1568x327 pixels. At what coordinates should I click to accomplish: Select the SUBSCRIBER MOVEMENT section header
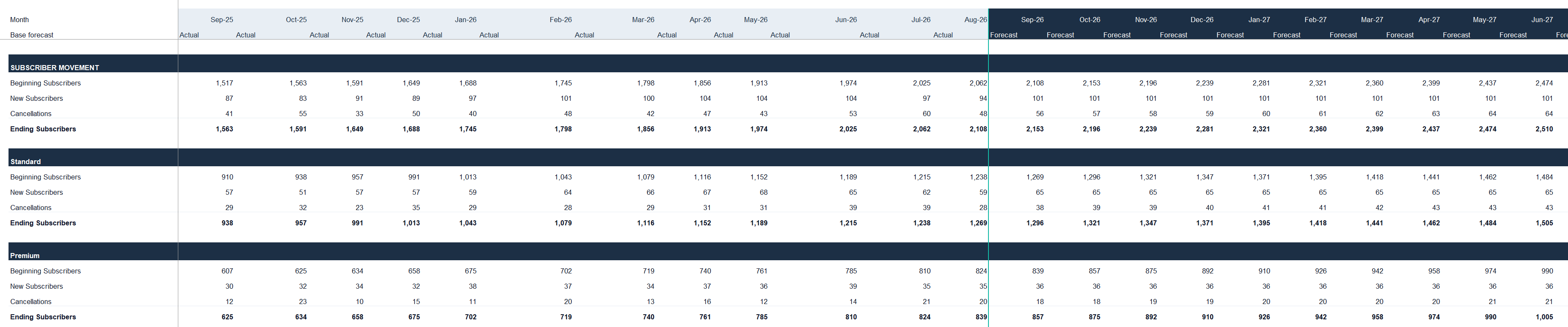click(x=55, y=68)
